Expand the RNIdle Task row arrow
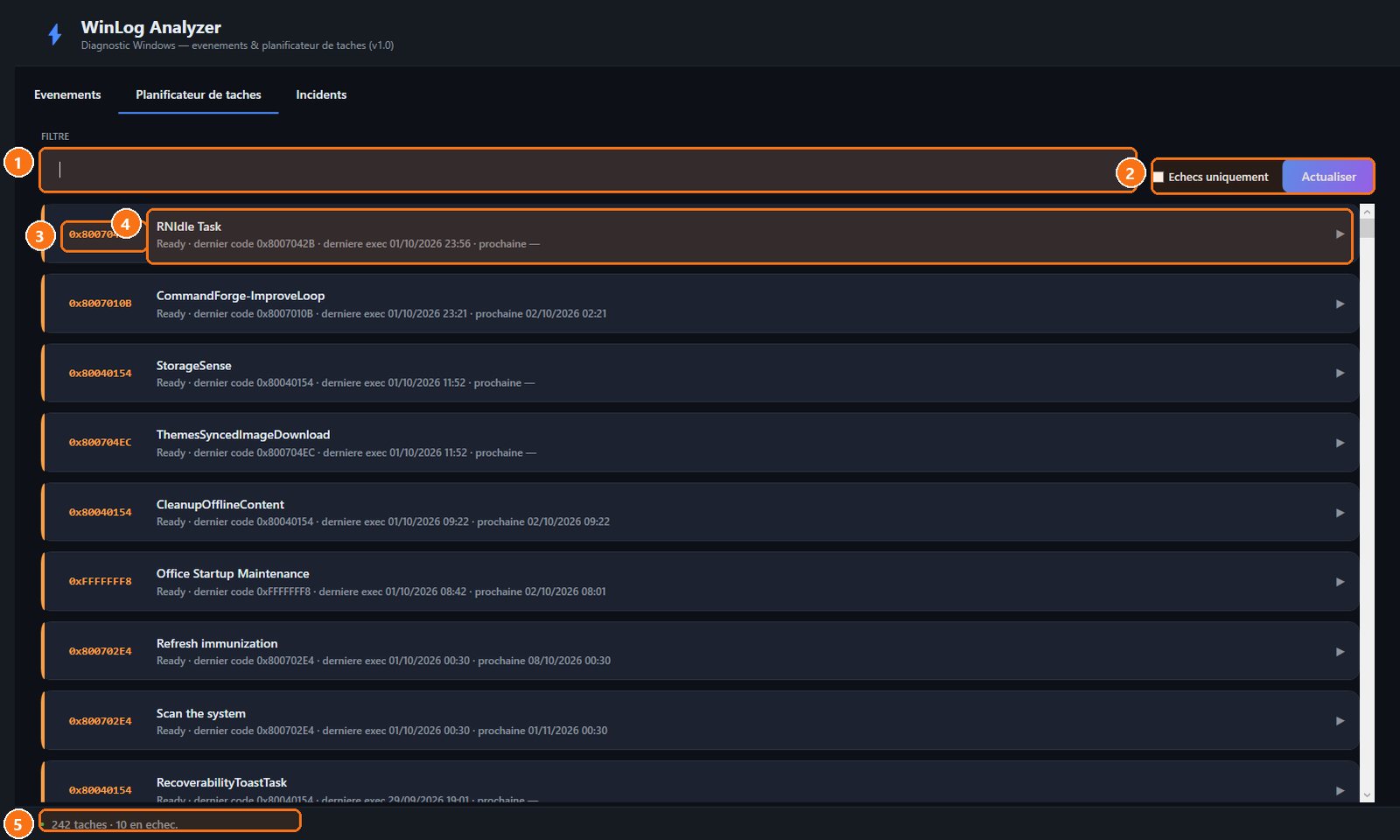 coord(1340,234)
